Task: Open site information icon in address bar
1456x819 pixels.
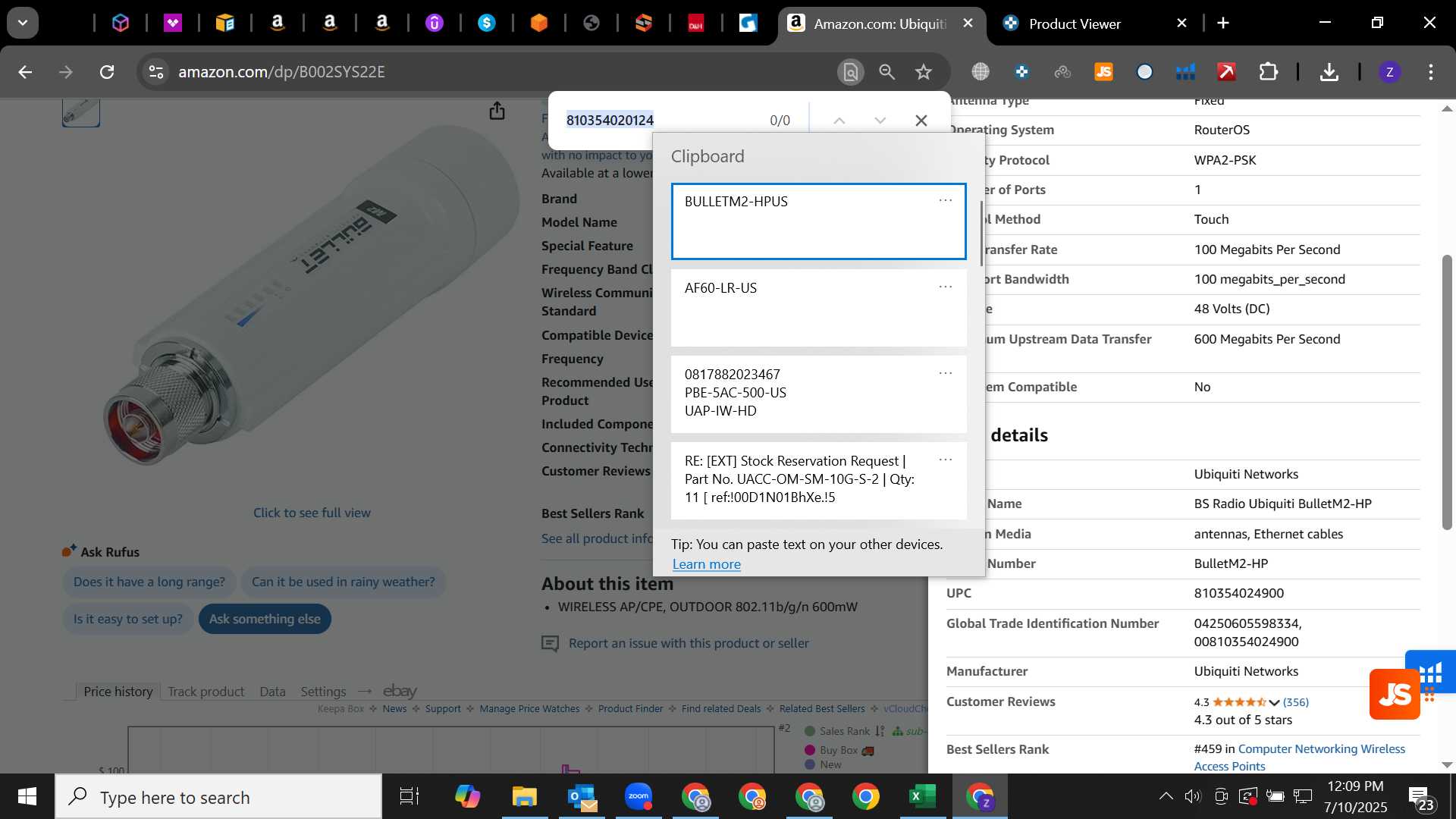Action: click(155, 72)
